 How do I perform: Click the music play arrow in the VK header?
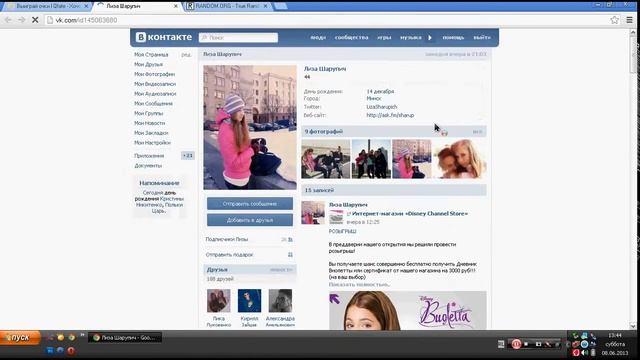coord(430,38)
